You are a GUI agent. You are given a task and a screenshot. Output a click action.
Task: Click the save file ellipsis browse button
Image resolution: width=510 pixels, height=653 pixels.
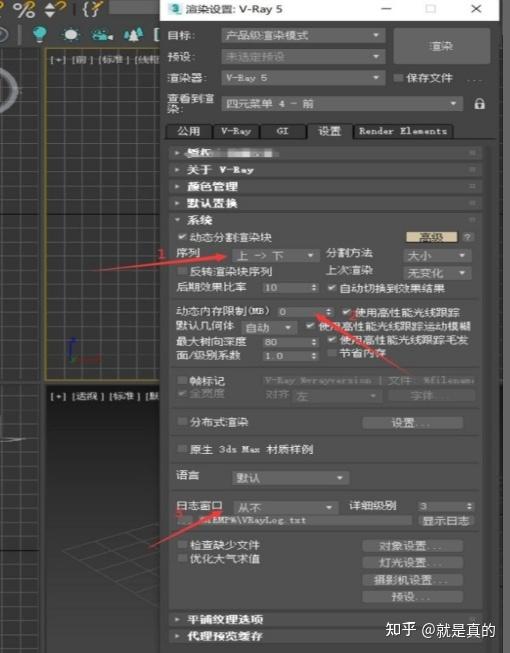(x=474, y=79)
